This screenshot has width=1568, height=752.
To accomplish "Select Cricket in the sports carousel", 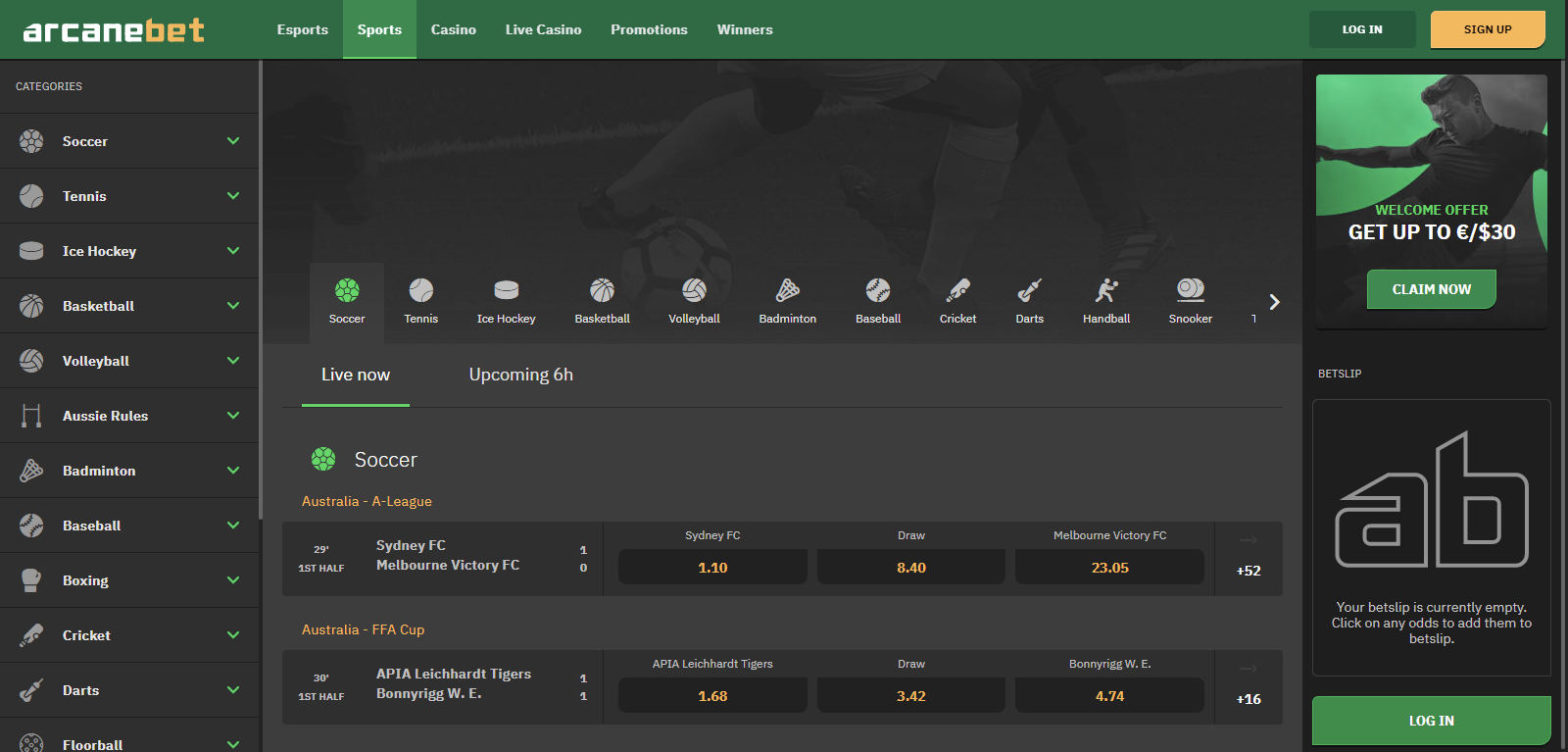I will [x=958, y=302].
